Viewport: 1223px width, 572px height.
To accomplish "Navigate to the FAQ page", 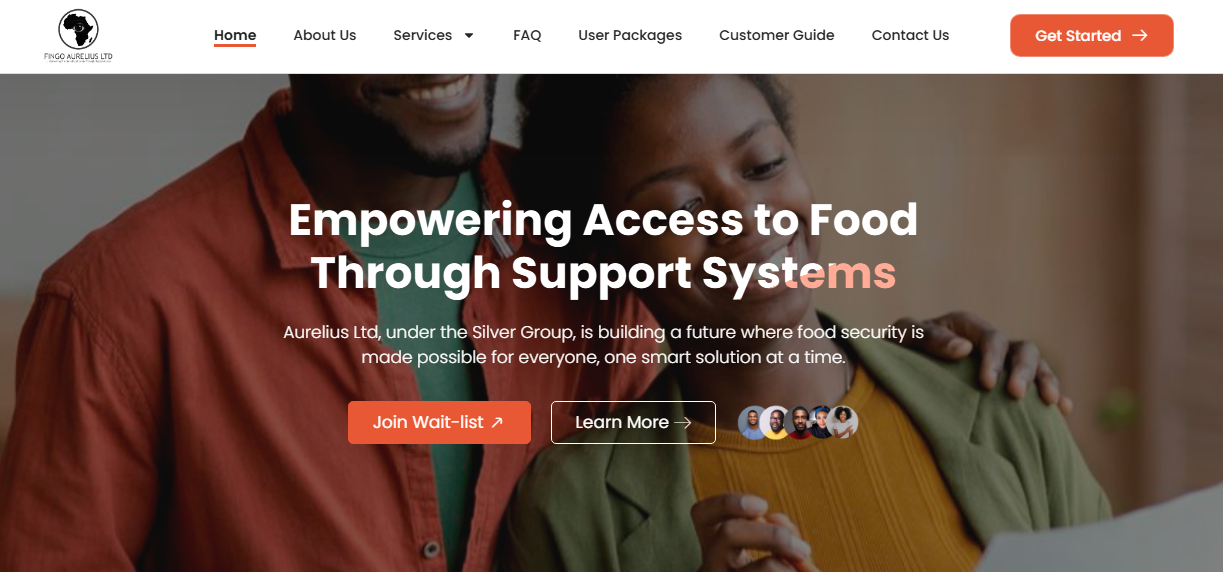I will [x=527, y=35].
